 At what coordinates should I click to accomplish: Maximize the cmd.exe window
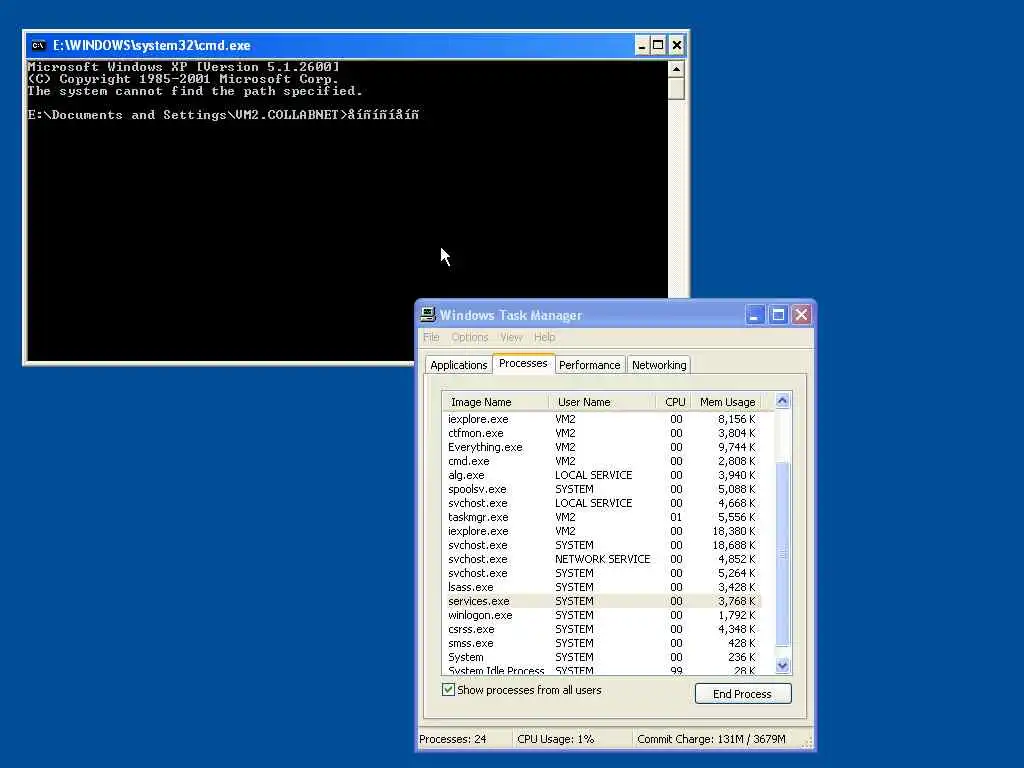tap(658, 45)
